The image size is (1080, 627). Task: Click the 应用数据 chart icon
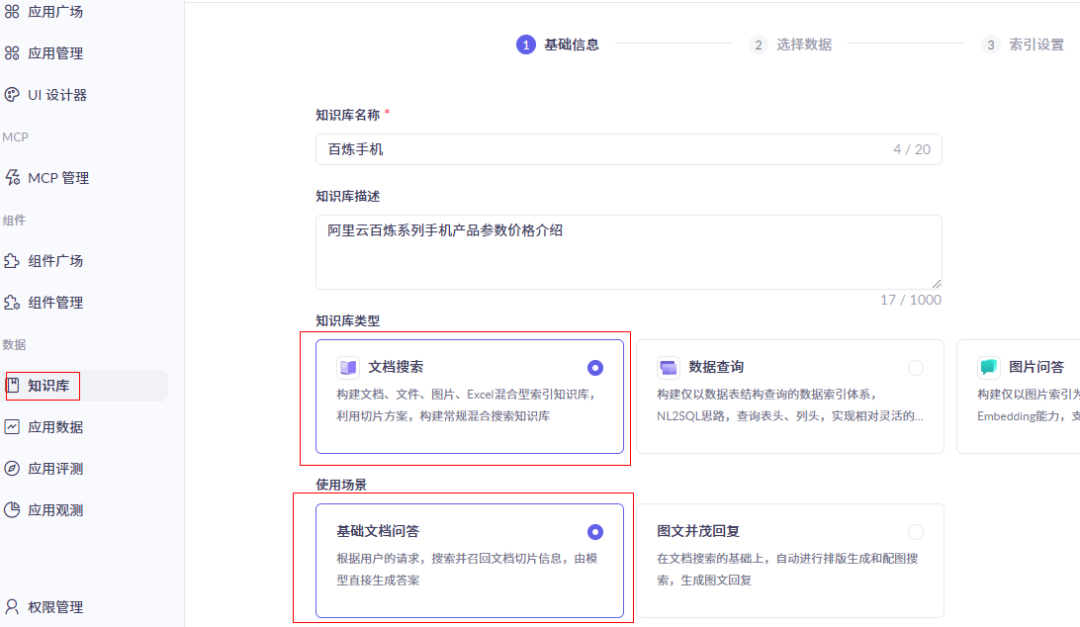click(12, 426)
